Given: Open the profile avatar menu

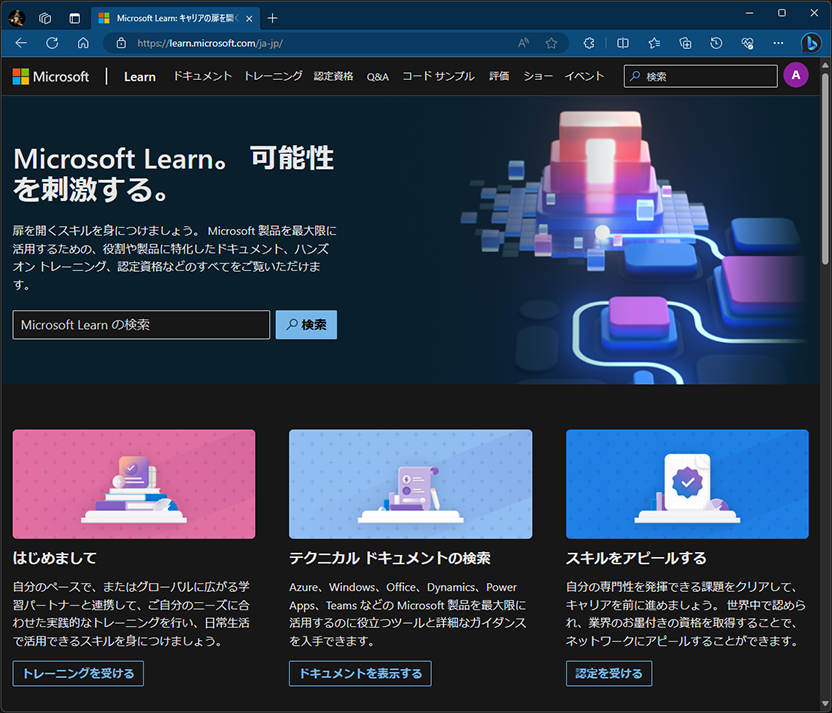Looking at the screenshot, I should point(795,76).
